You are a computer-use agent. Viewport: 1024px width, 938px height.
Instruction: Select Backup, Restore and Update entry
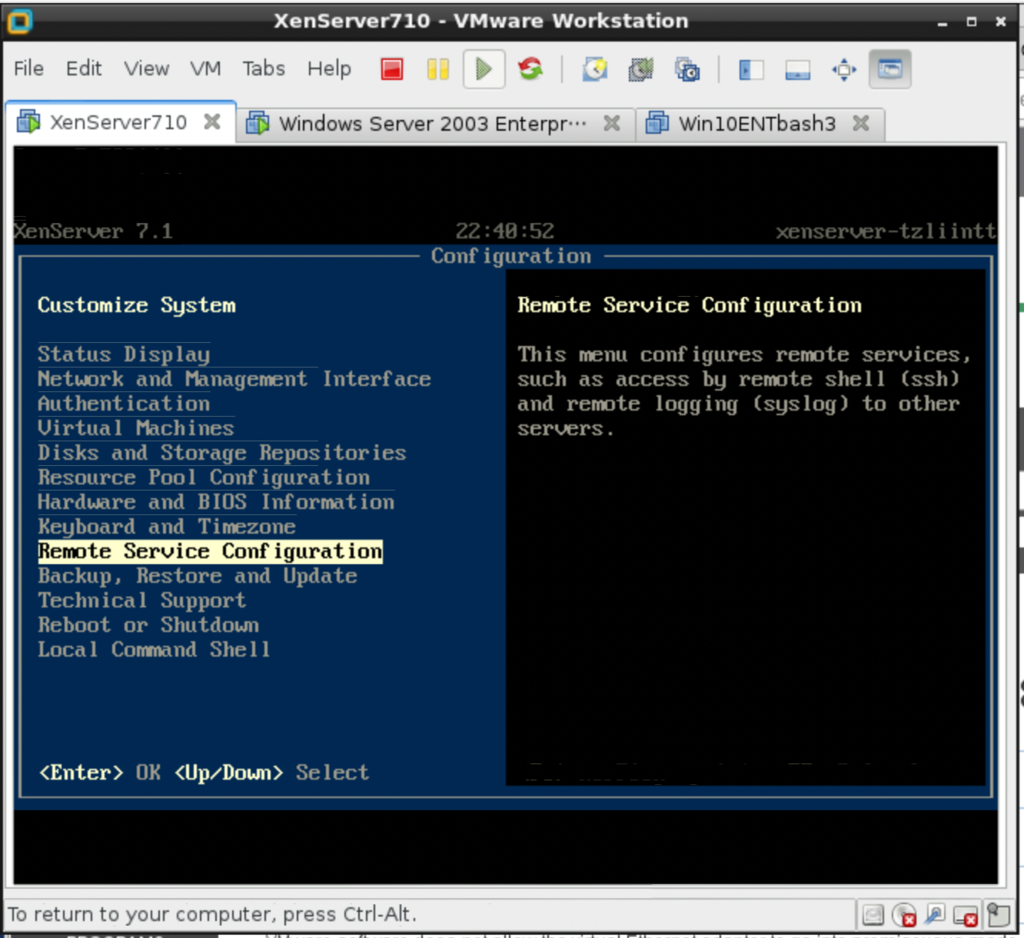(x=197, y=576)
